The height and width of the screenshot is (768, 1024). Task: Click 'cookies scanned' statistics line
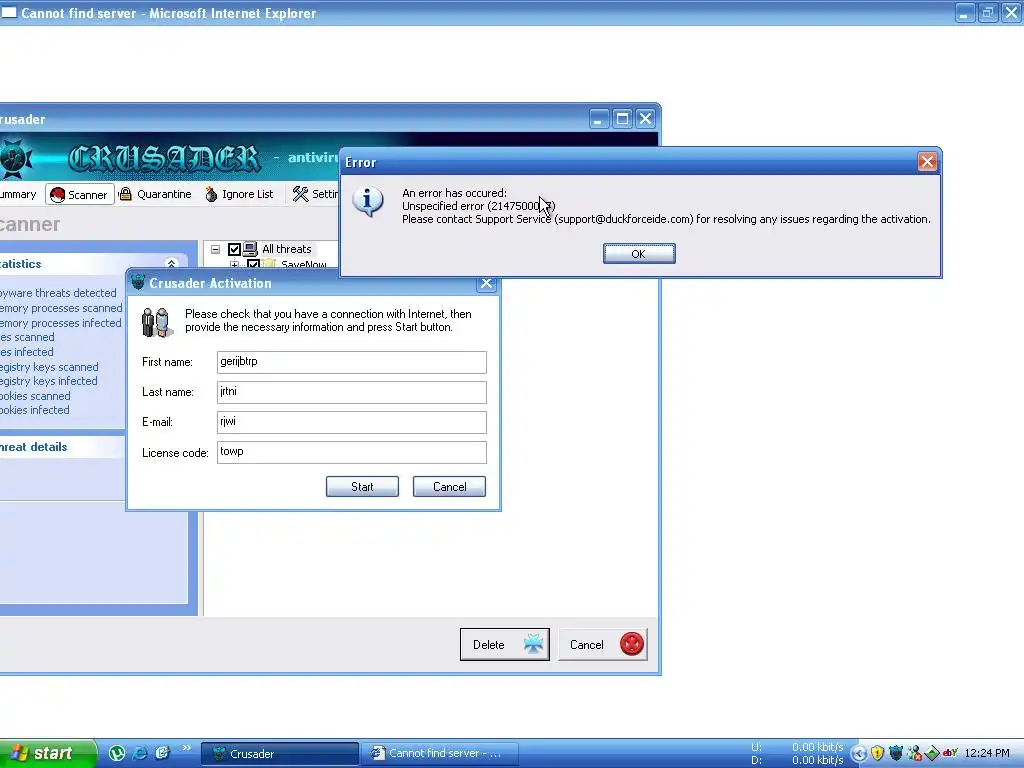click(x=35, y=396)
